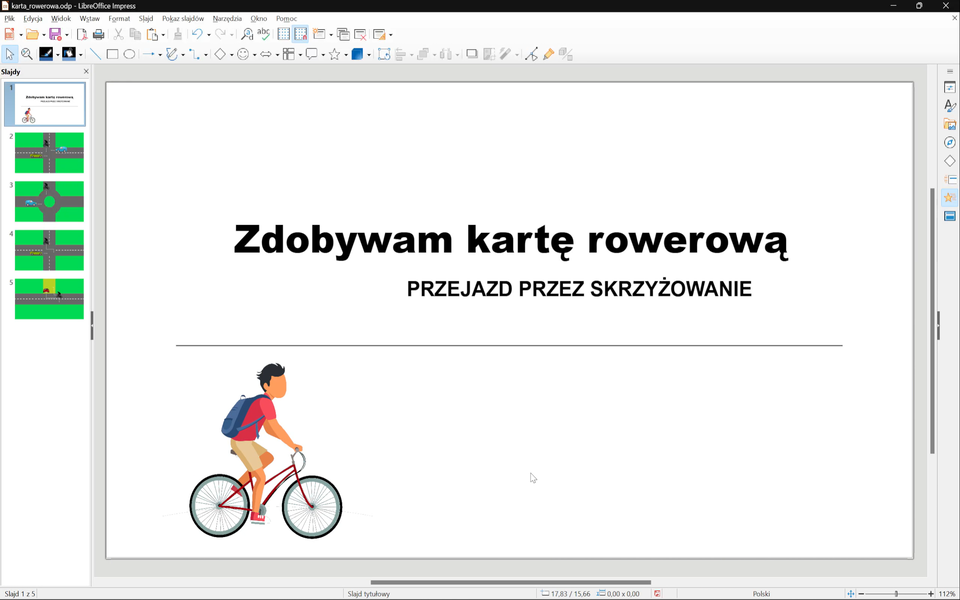Image resolution: width=960 pixels, height=600 pixels.
Task: Click the Polski language status field
Action: 761,594
